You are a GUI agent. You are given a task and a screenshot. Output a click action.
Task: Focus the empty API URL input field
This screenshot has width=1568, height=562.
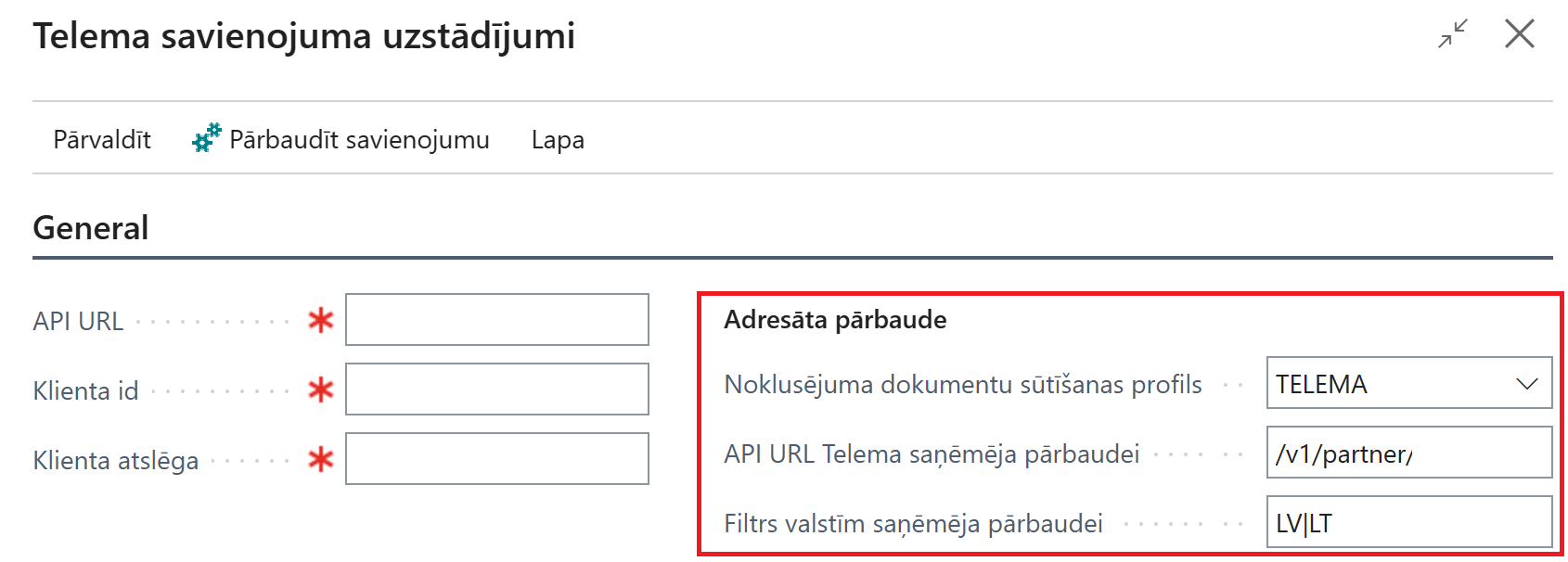[496, 320]
